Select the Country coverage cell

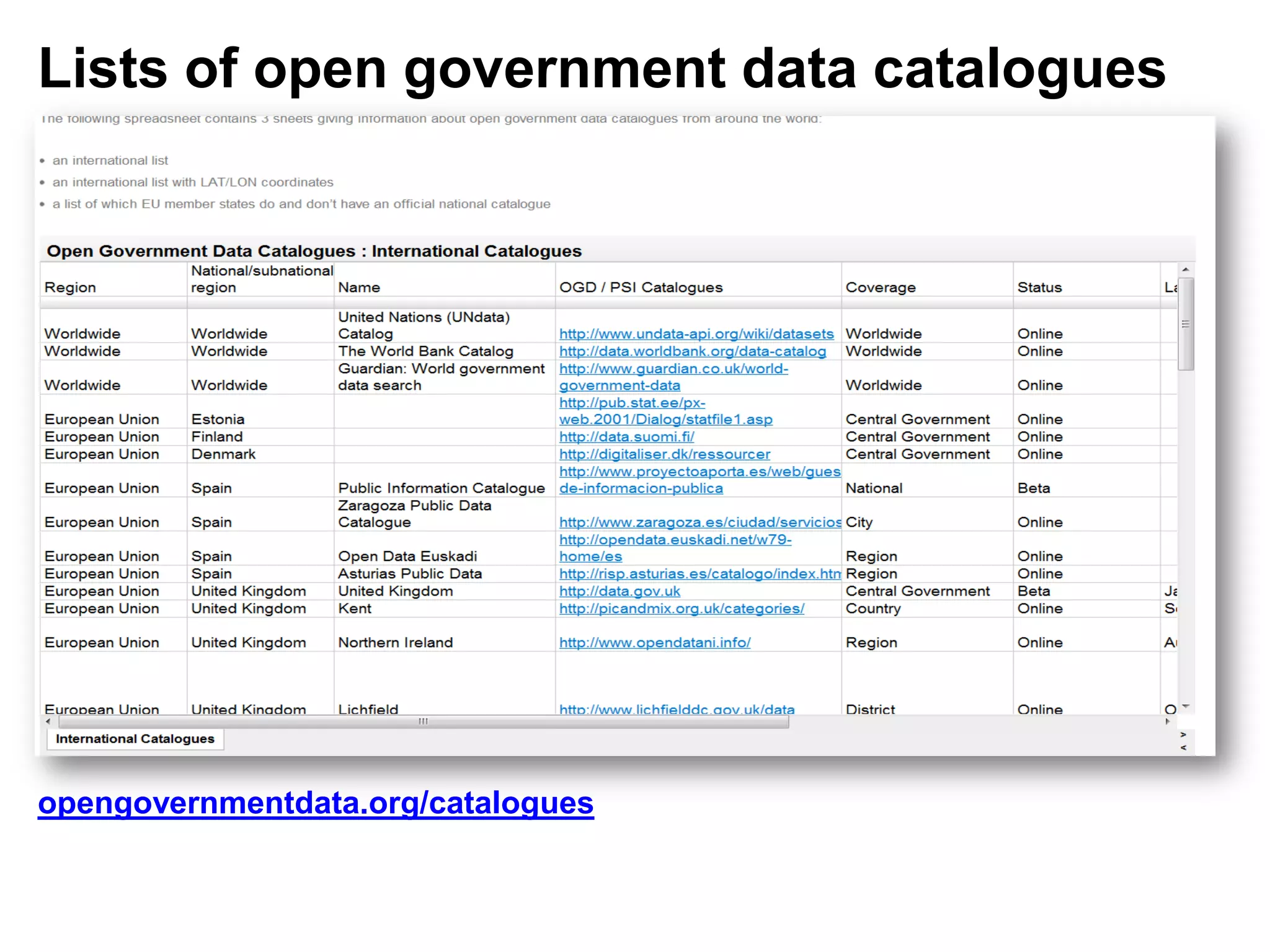[927, 608]
